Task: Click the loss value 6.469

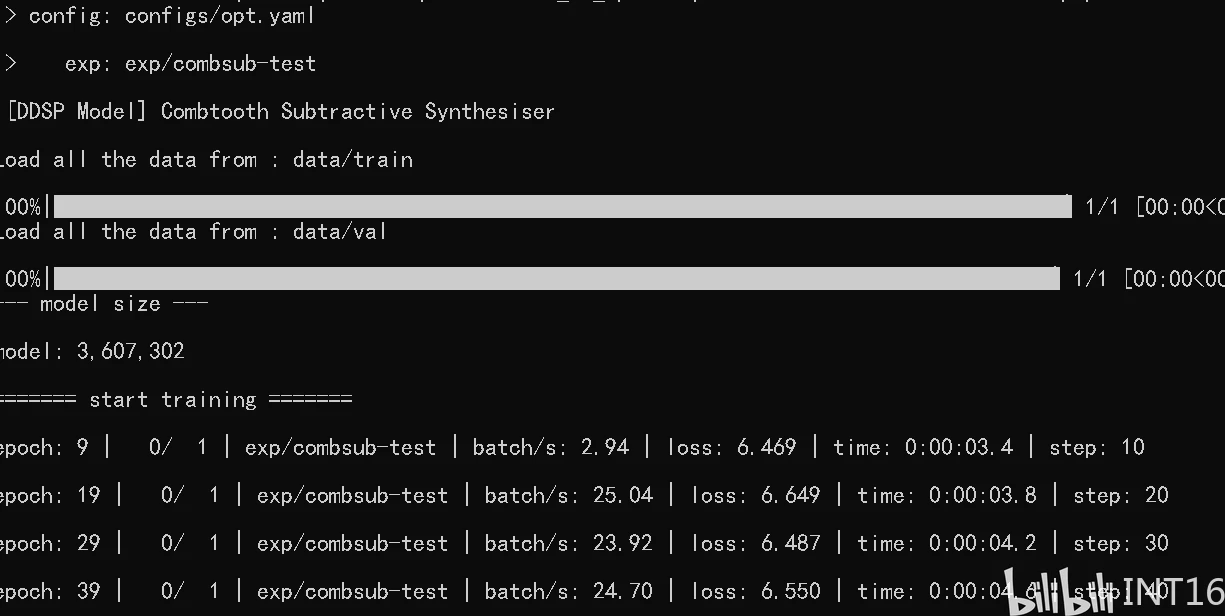Action: coord(766,447)
